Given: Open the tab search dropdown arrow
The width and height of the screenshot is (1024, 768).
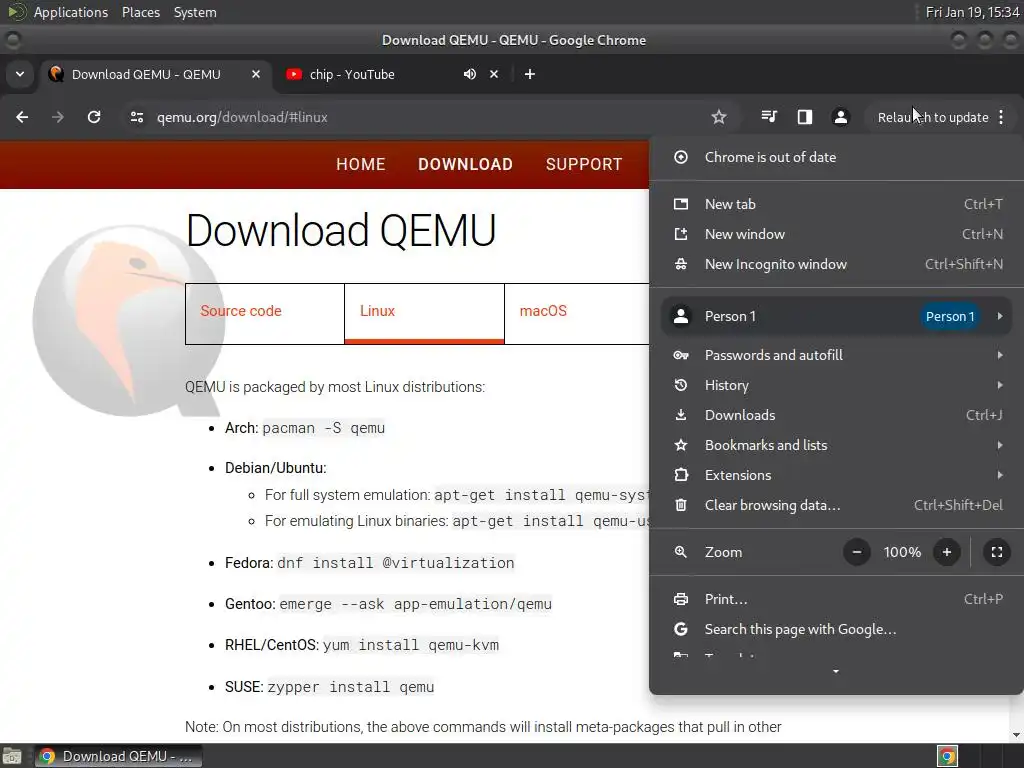Looking at the screenshot, I should click(x=20, y=74).
